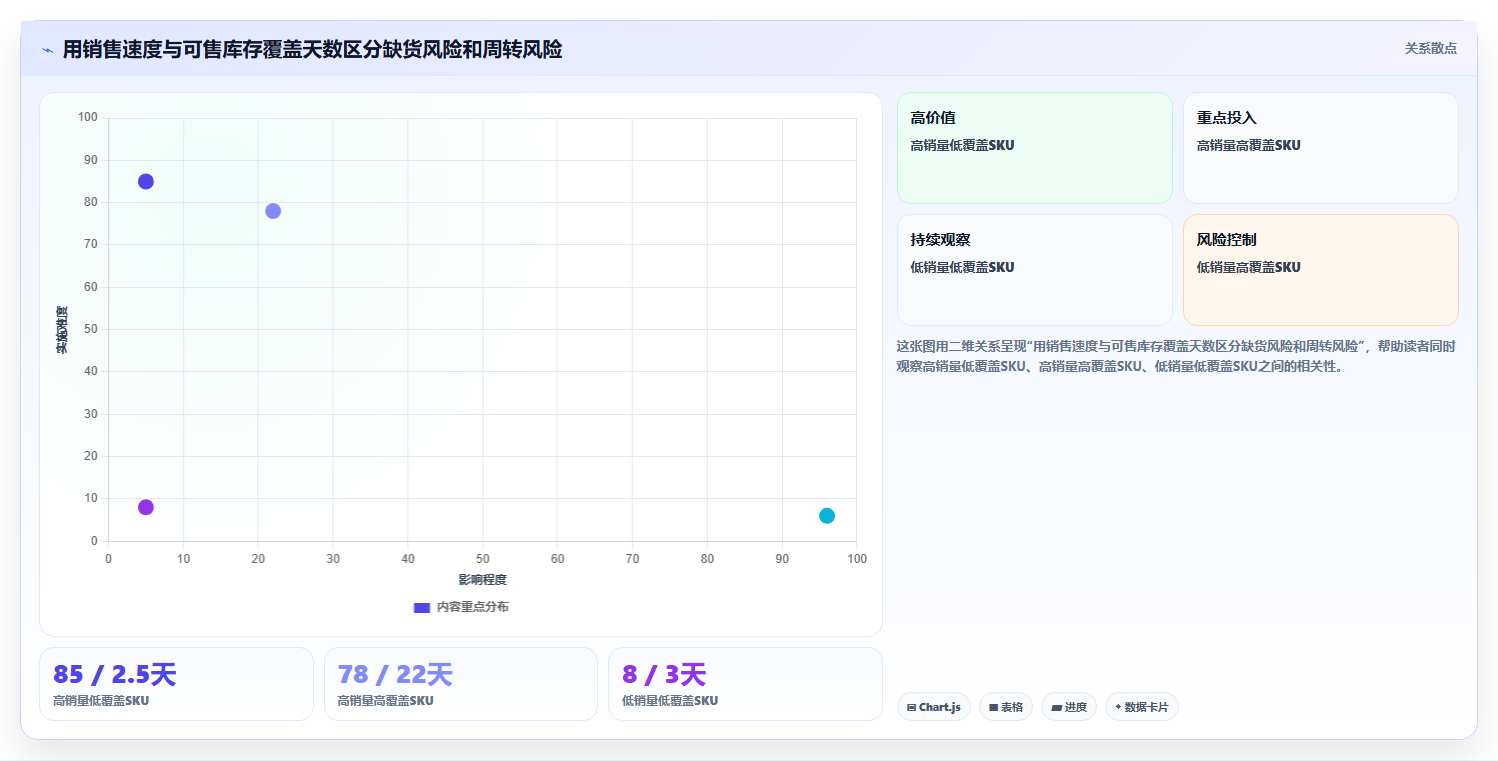This screenshot has height=761, width=1498.
Task: Click the lightning icon beside the title
Action: tap(47, 49)
